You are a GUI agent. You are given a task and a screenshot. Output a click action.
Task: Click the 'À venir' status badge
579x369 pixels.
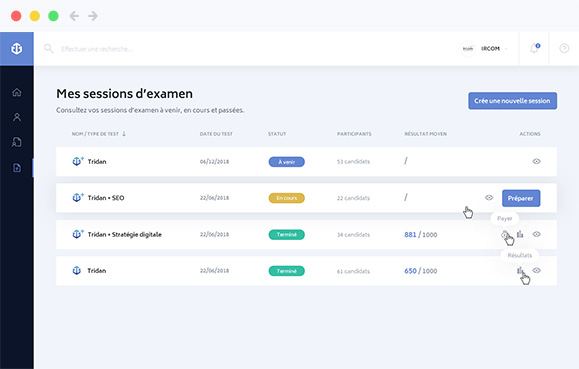(287, 162)
